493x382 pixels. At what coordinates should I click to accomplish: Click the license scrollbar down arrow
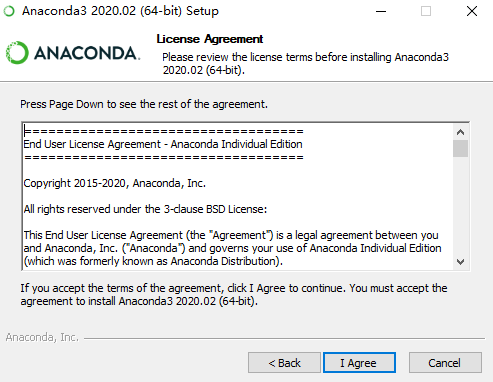pos(461,262)
